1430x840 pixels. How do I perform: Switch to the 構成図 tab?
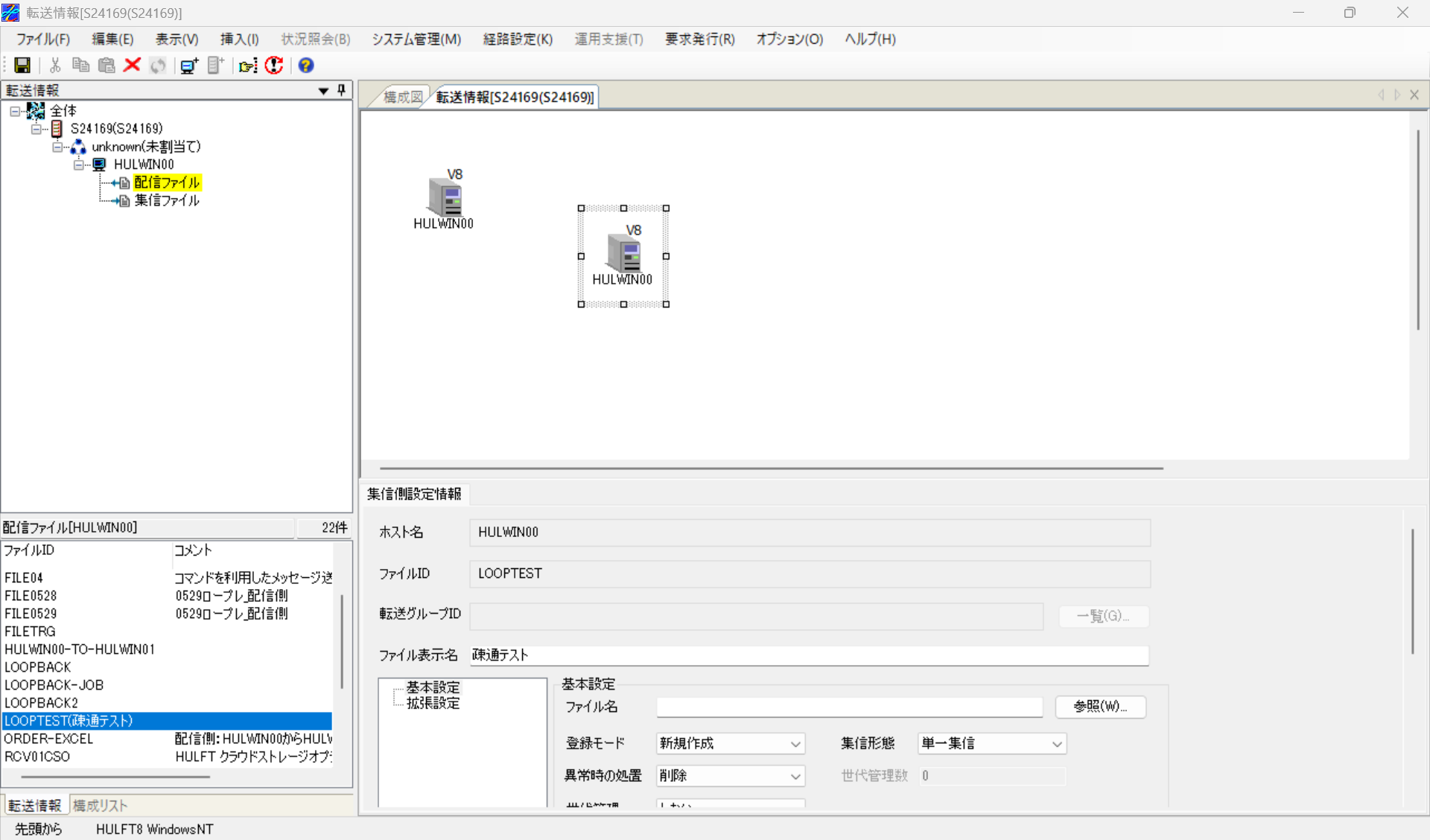pyautogui.click(x=402, y=97)
